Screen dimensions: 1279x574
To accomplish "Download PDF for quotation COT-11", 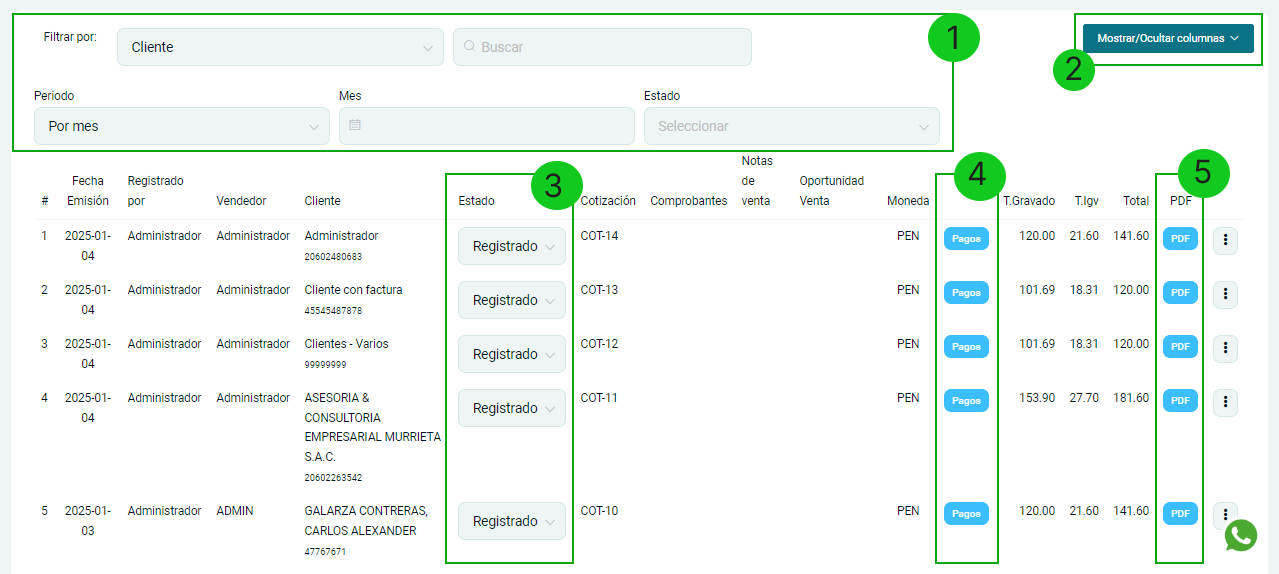I will pos(1180,401).
